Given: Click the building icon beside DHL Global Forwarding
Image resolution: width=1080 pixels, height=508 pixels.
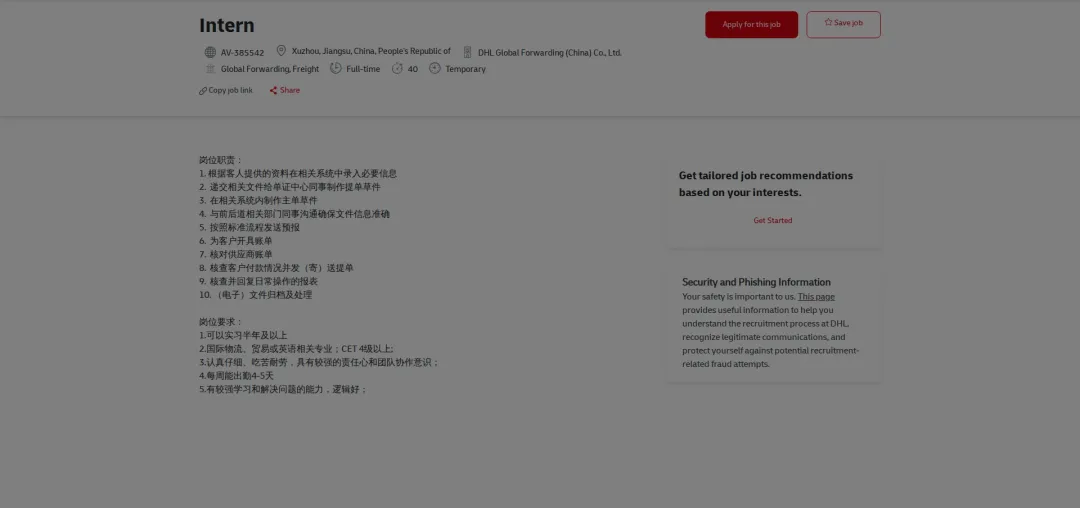Looking at the screenshot, I should click(x=468, y=52).
